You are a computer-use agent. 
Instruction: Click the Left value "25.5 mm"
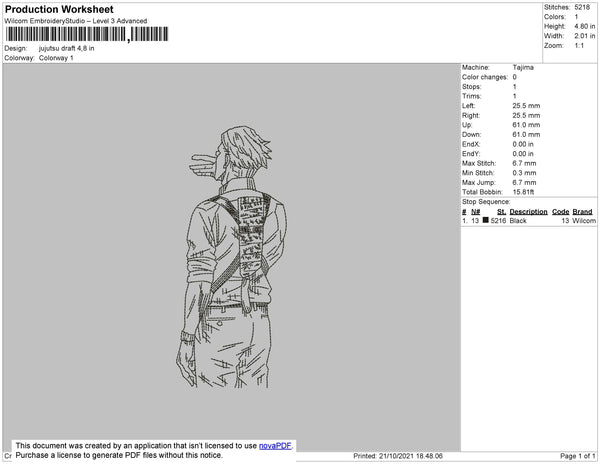coord(526,106)
